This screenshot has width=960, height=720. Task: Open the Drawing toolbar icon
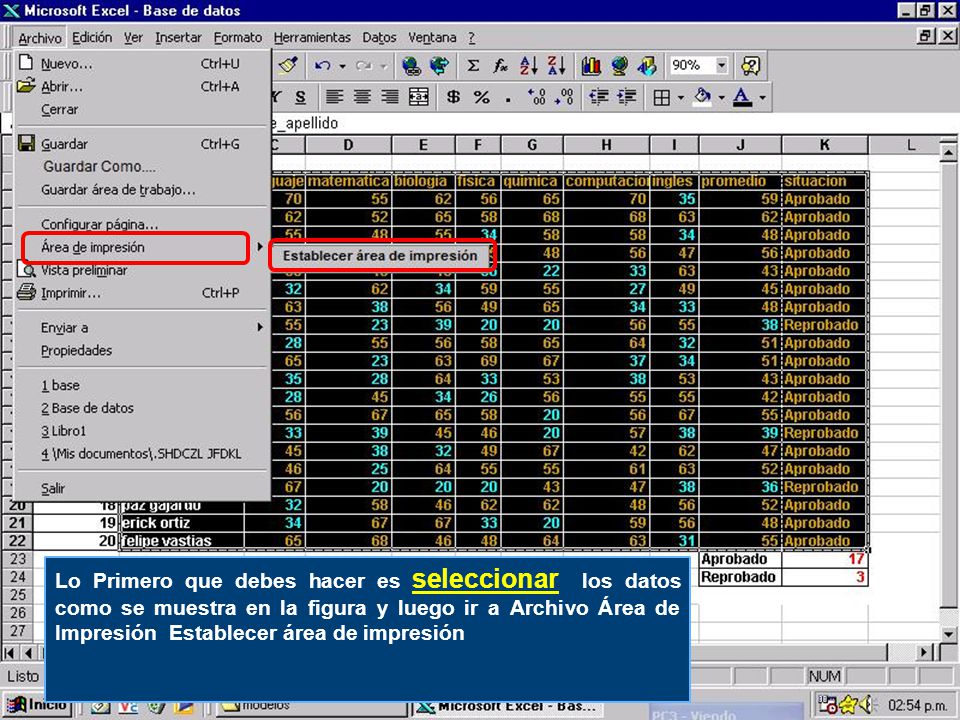[x=647, y=66]
